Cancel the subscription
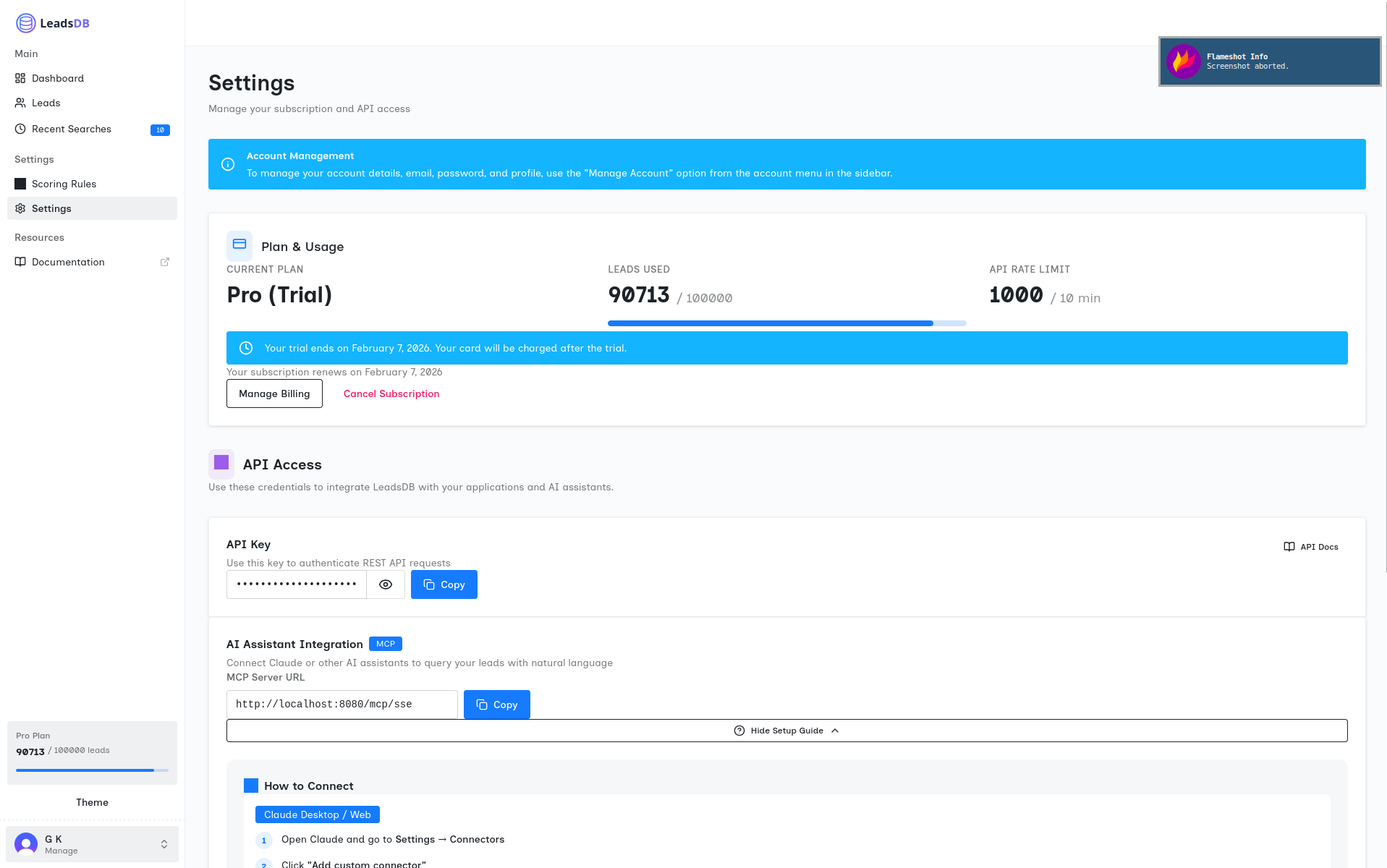 pos(391,393)
